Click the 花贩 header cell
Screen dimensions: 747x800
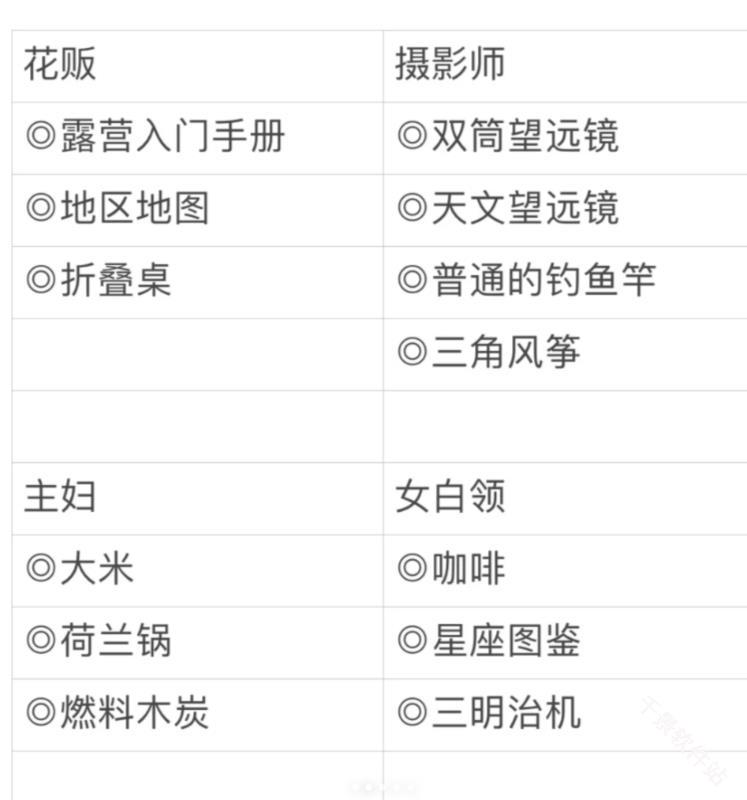(x=60, y=65)
